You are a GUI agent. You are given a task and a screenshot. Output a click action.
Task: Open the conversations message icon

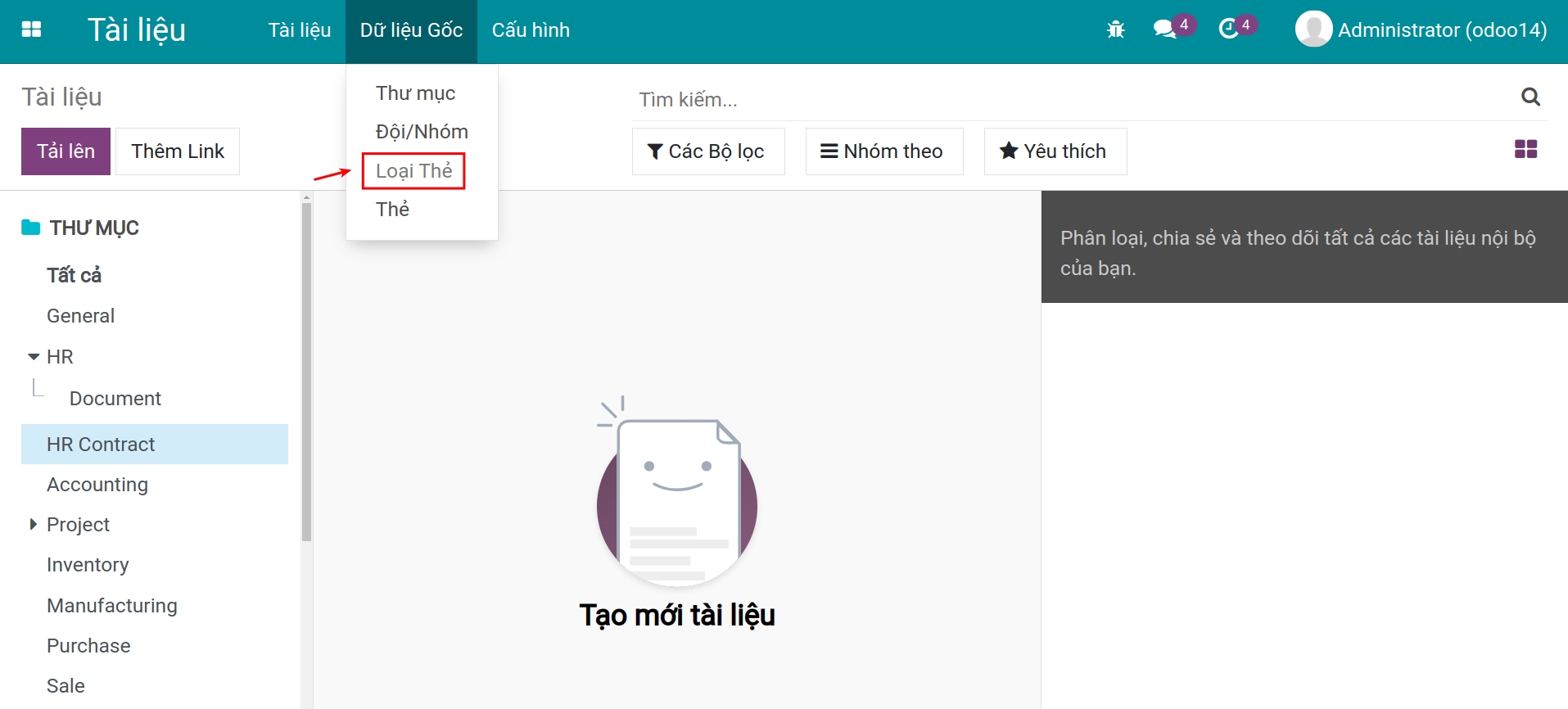pos(1164,29)
